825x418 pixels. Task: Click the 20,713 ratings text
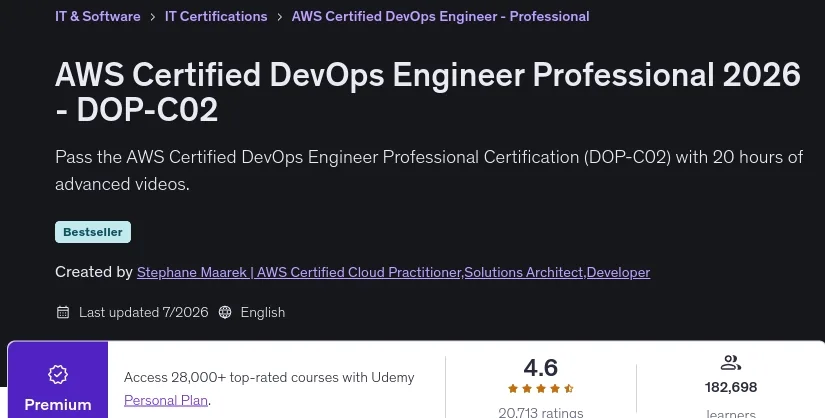(x=540, y=412)
